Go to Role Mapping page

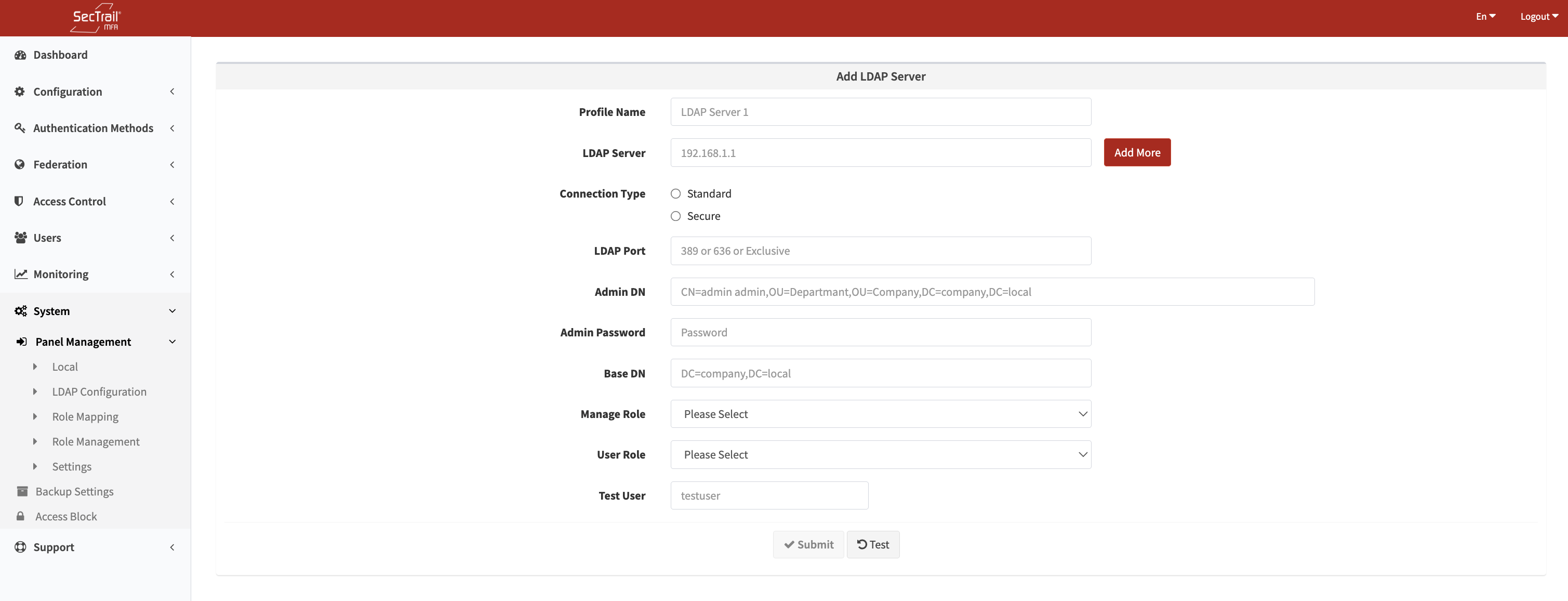coord(85,416)
